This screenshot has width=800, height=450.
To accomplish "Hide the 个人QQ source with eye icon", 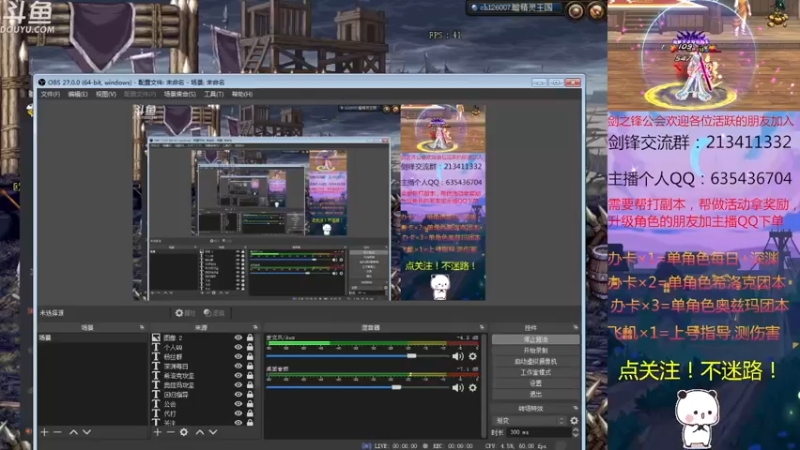I will coord(238,347).
